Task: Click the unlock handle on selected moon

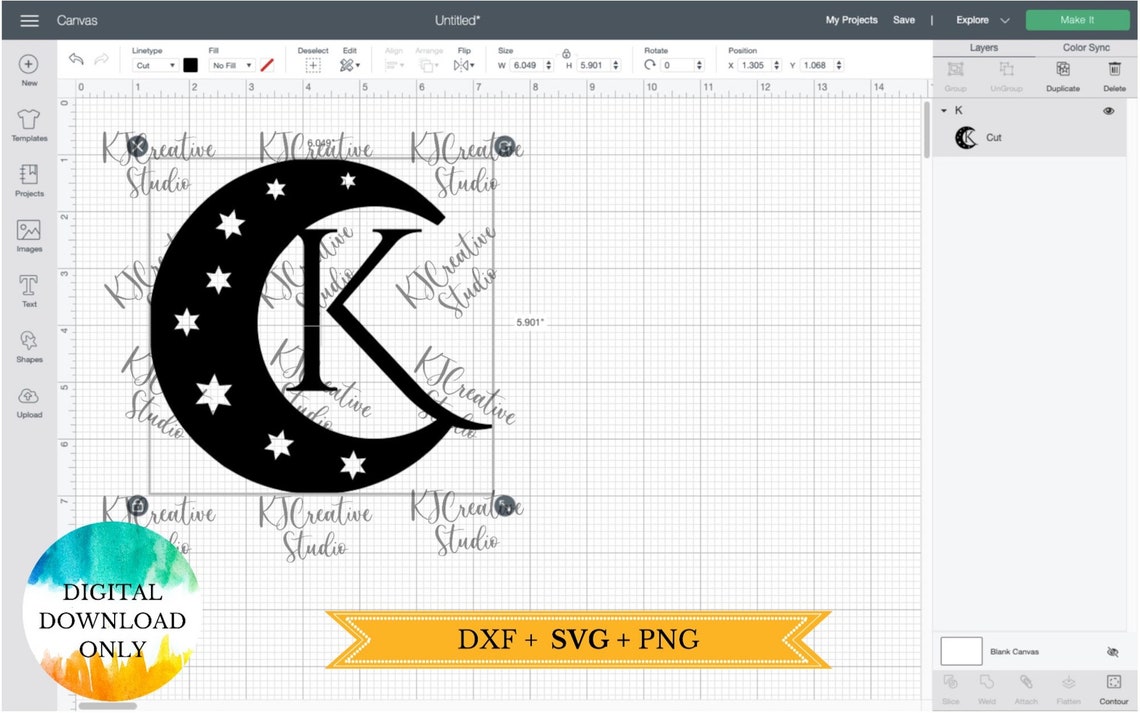Action: [137, 505]
